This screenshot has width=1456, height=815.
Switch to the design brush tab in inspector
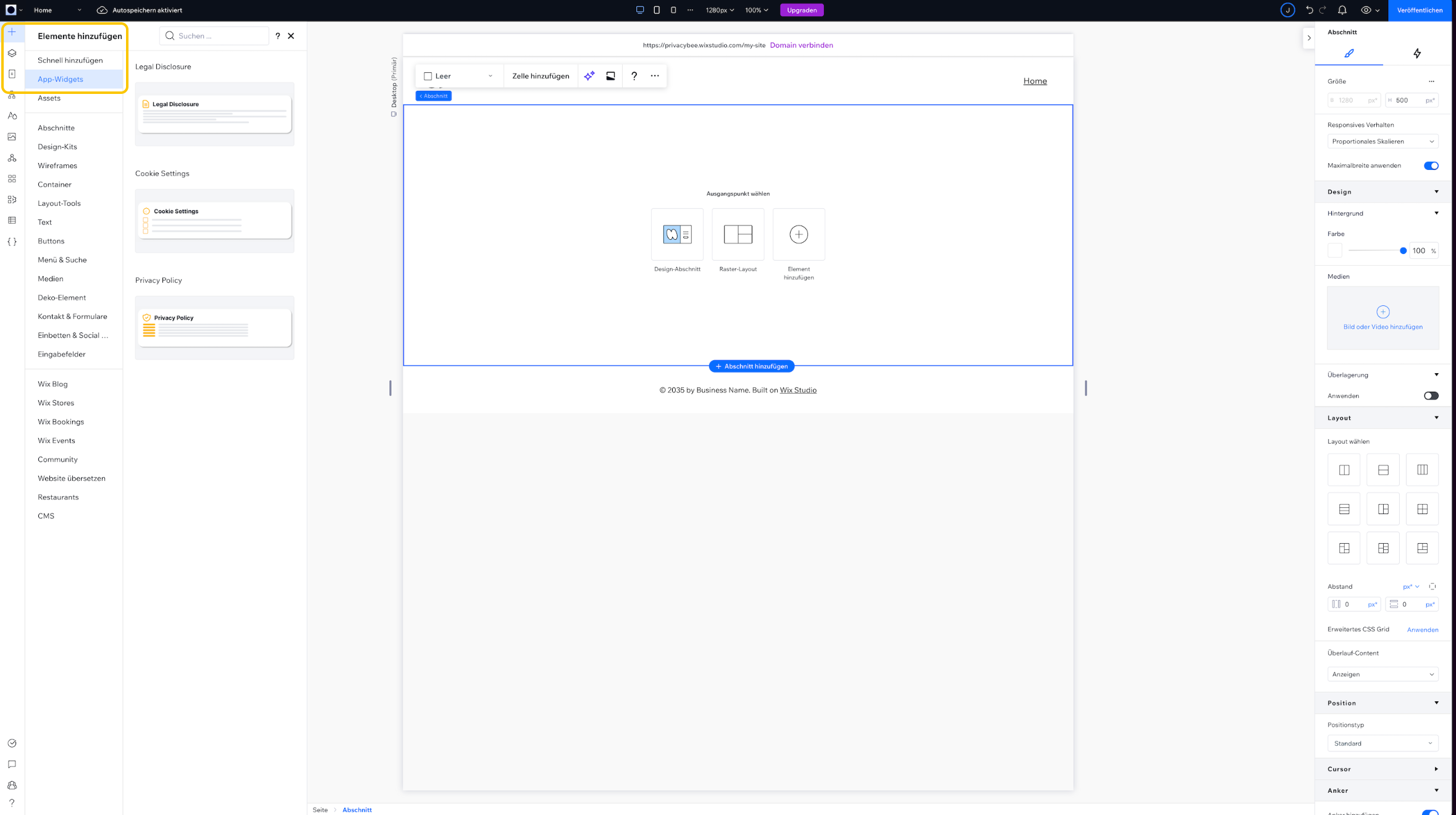[x=1349, y=54]
